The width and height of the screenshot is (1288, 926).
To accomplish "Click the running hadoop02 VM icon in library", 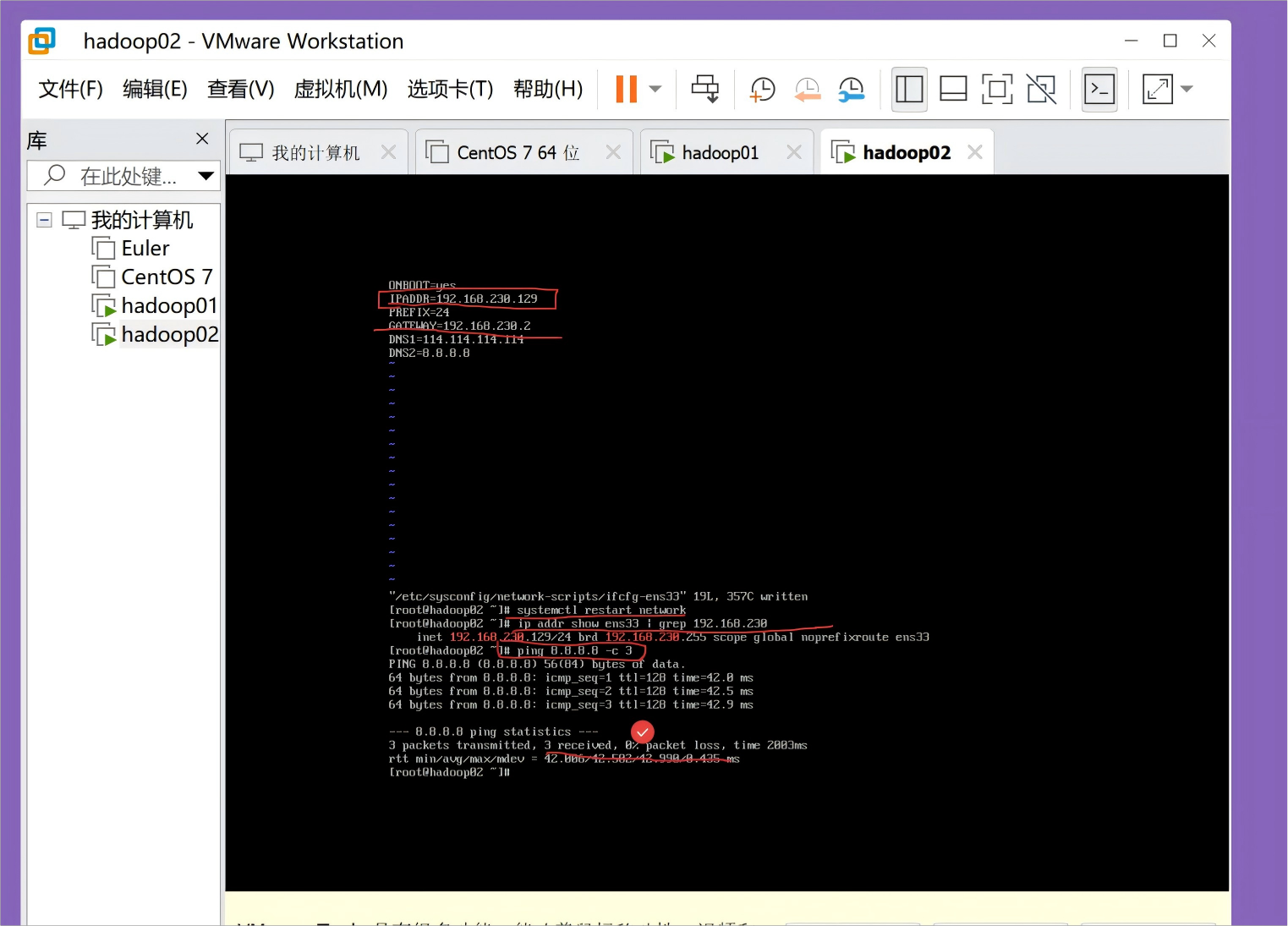I will coord(103,335).
